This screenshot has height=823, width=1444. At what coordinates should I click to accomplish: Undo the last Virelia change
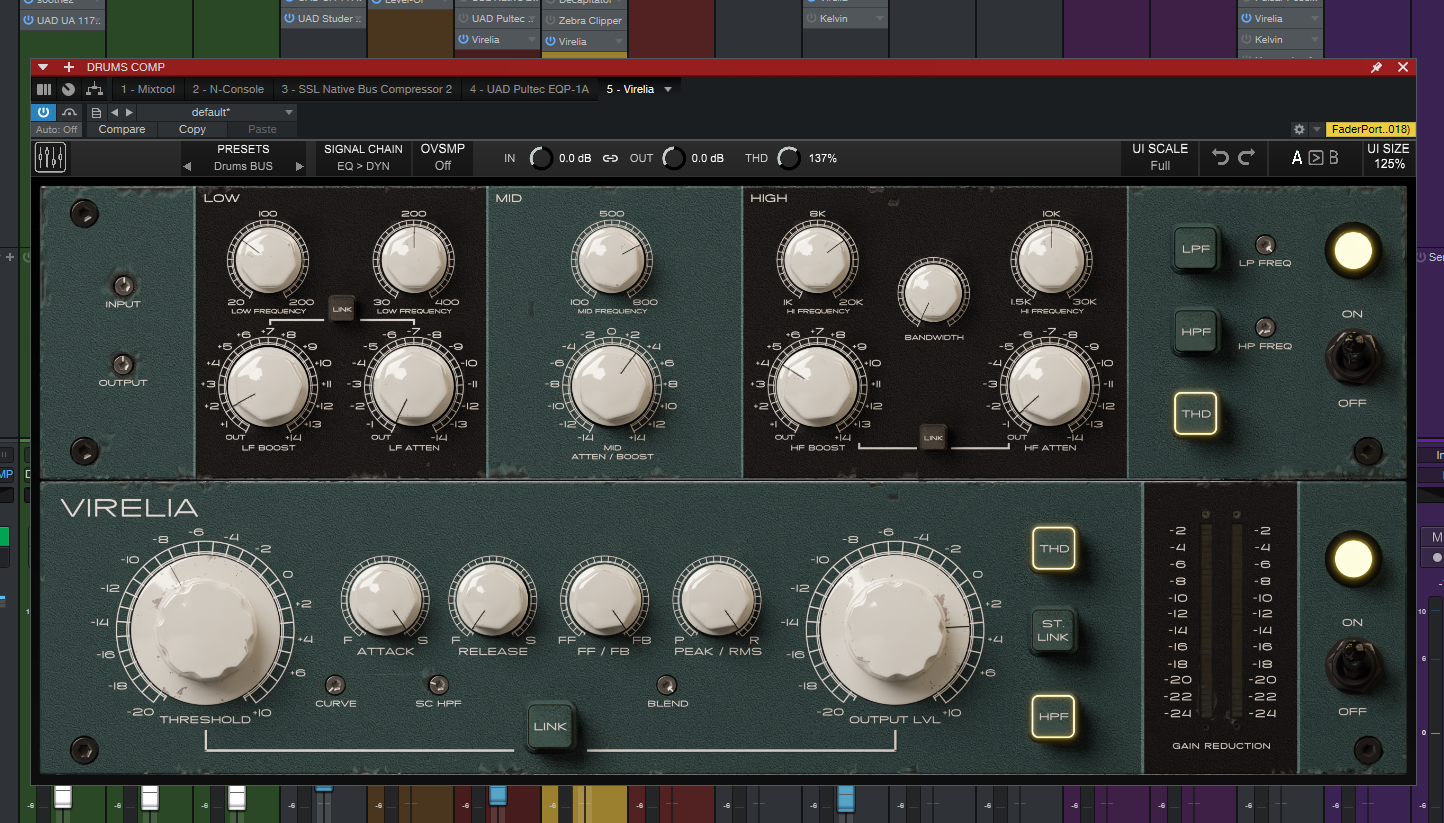pyautogui.click(x=1220, y=158)
